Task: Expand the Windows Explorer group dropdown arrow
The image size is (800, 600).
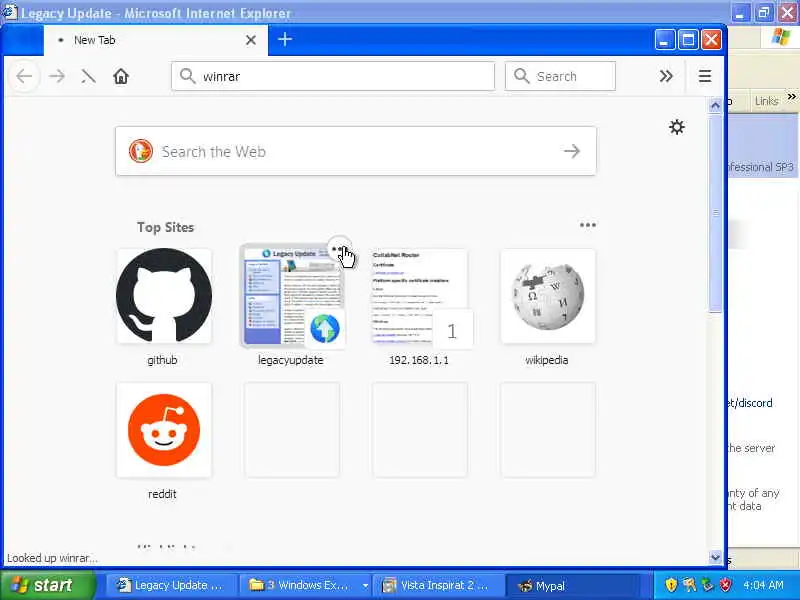Action: 365,585
